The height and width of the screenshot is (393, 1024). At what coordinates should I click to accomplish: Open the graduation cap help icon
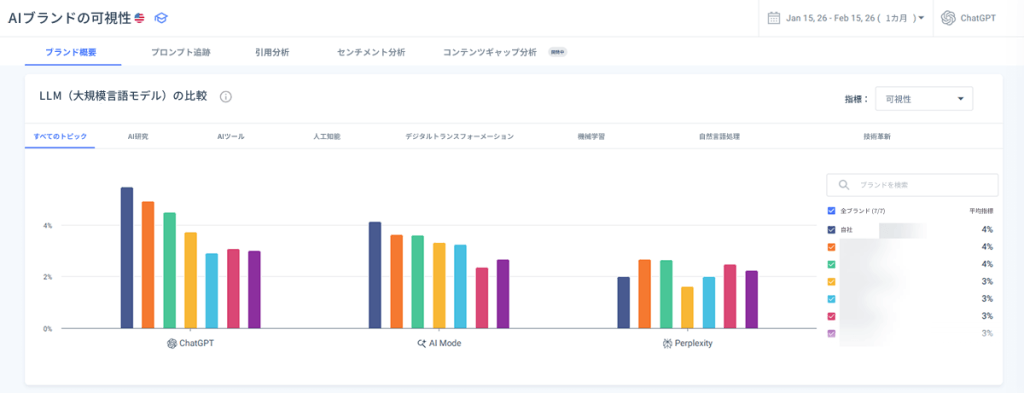click(x=161, y=18)
